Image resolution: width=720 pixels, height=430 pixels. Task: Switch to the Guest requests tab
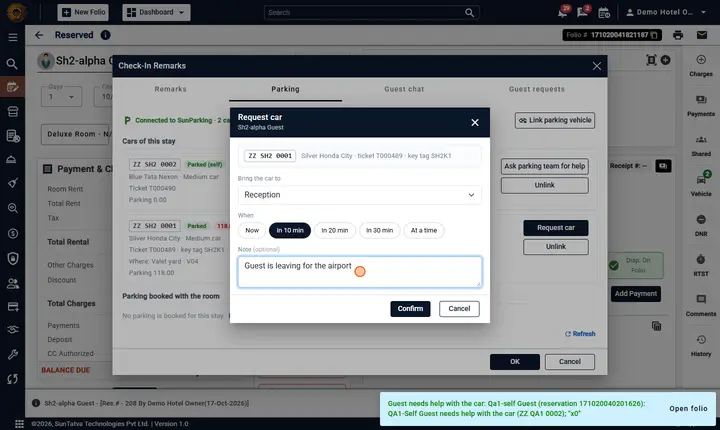pos(536,89)
